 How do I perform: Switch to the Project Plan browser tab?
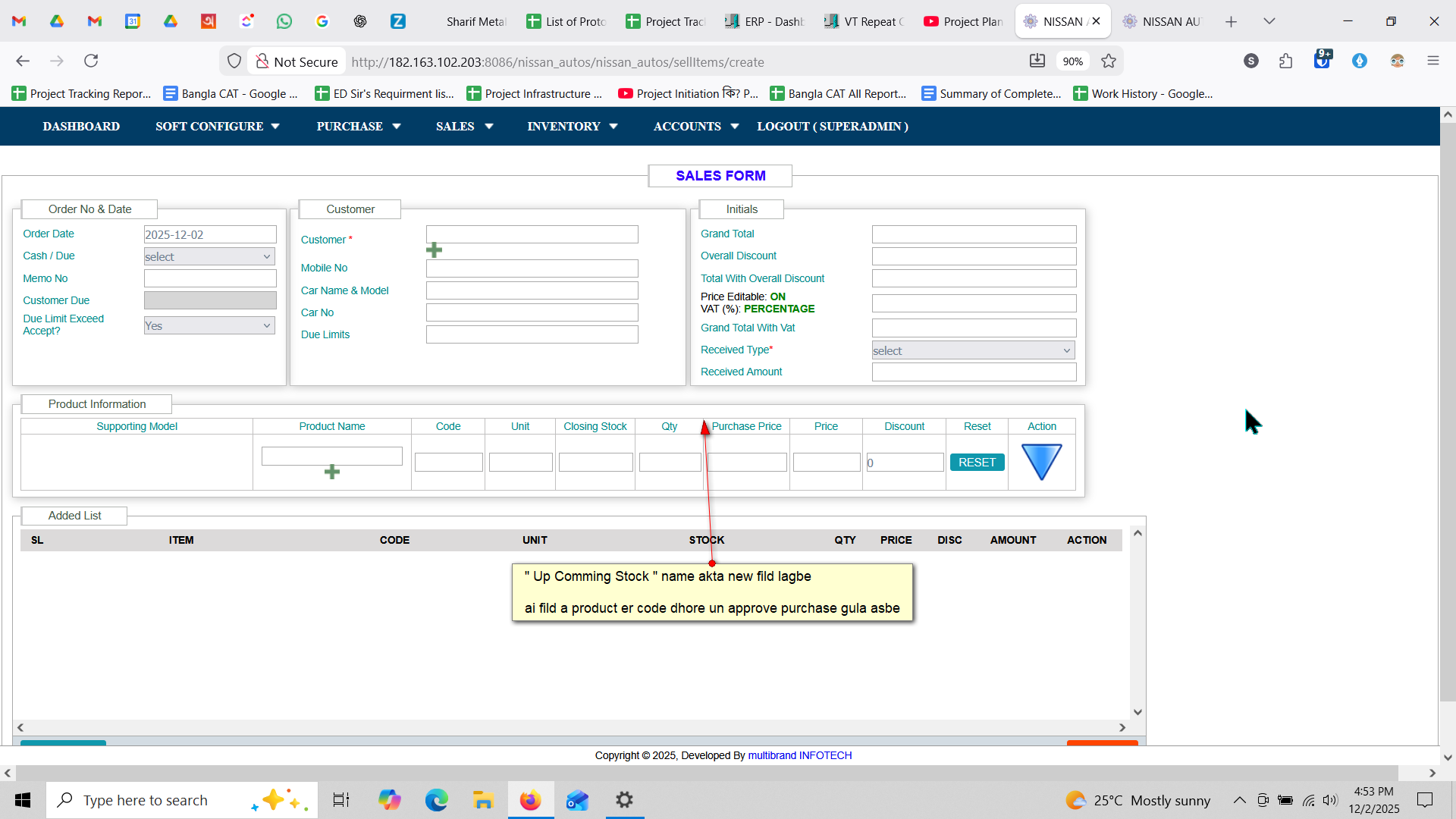pos(964,21)
